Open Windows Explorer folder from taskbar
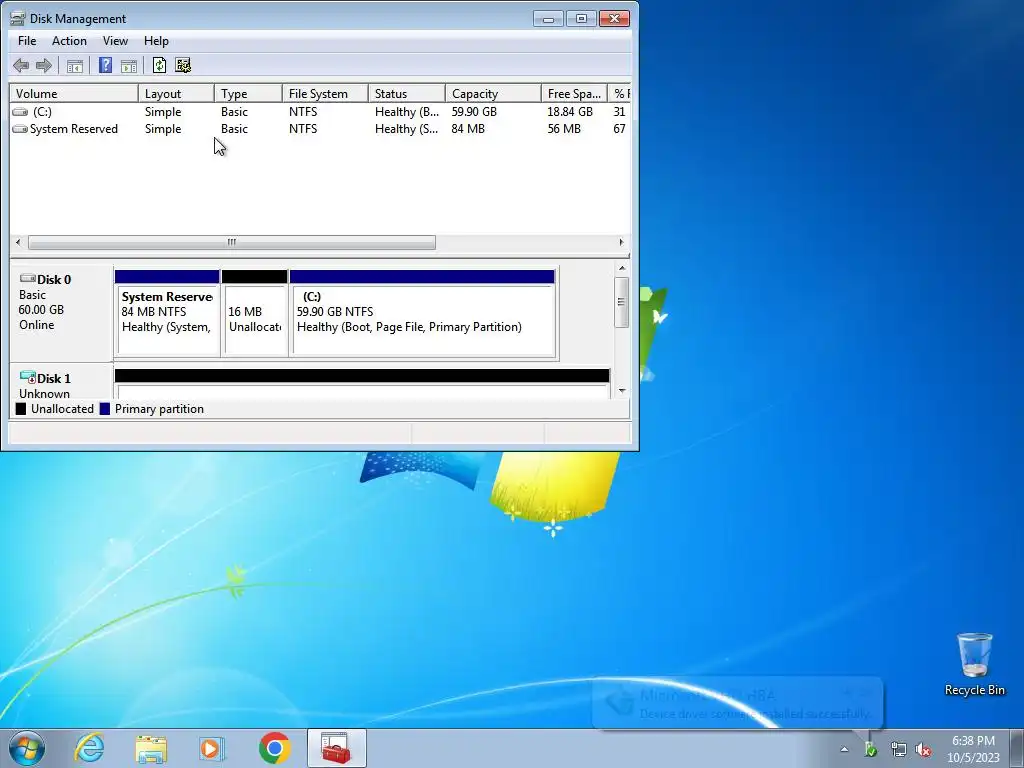Screen dimensions: 1024x768 151,748
